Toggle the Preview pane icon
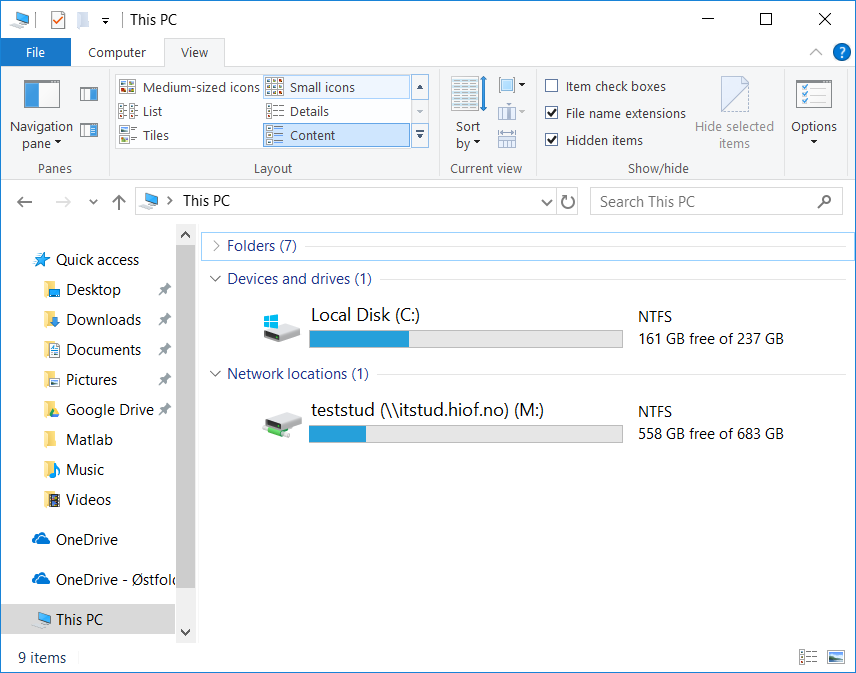 point(89,94)
